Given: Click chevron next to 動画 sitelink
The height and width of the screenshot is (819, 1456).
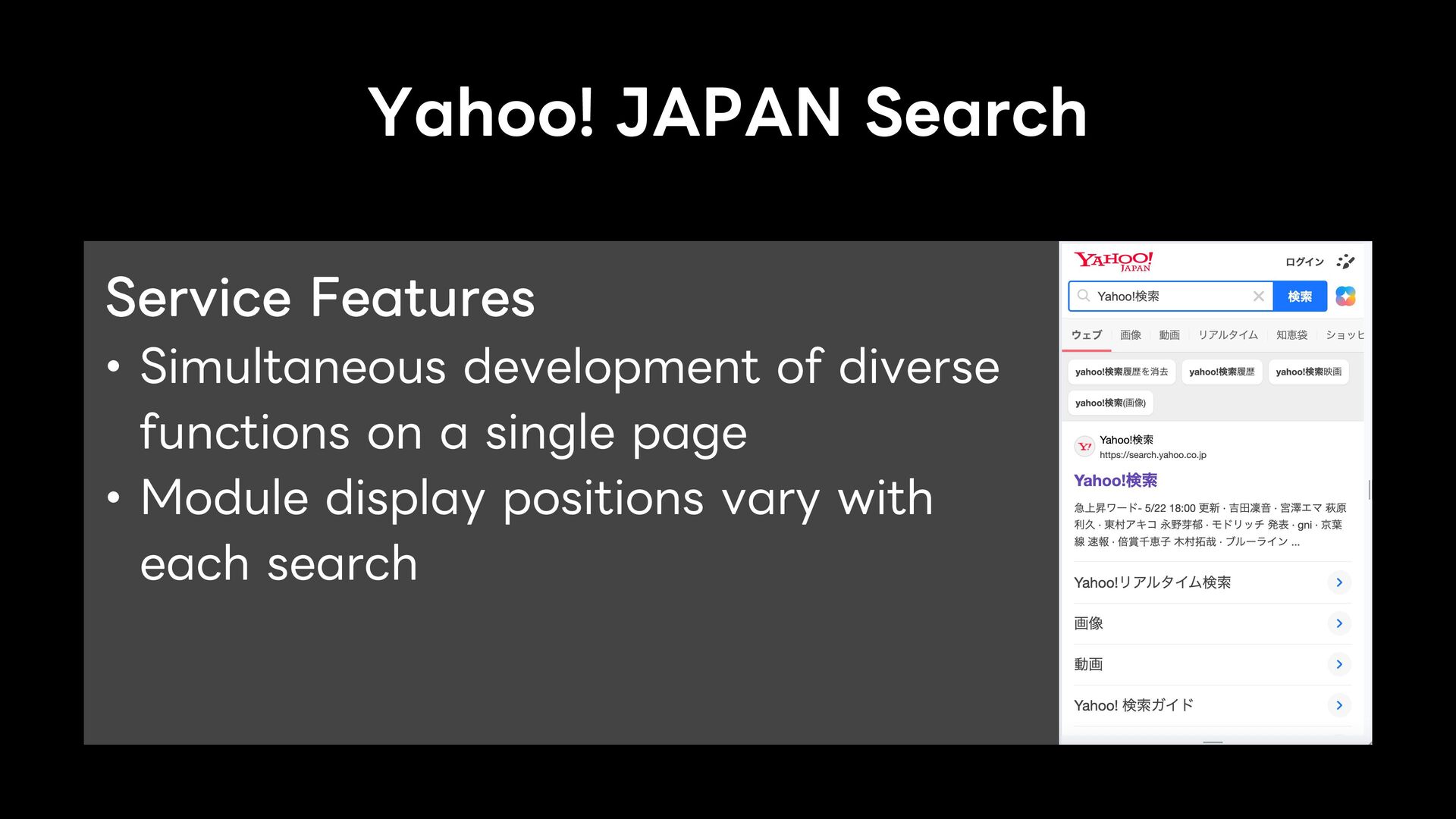Looking at the screenshot, I should (1339, 664).
